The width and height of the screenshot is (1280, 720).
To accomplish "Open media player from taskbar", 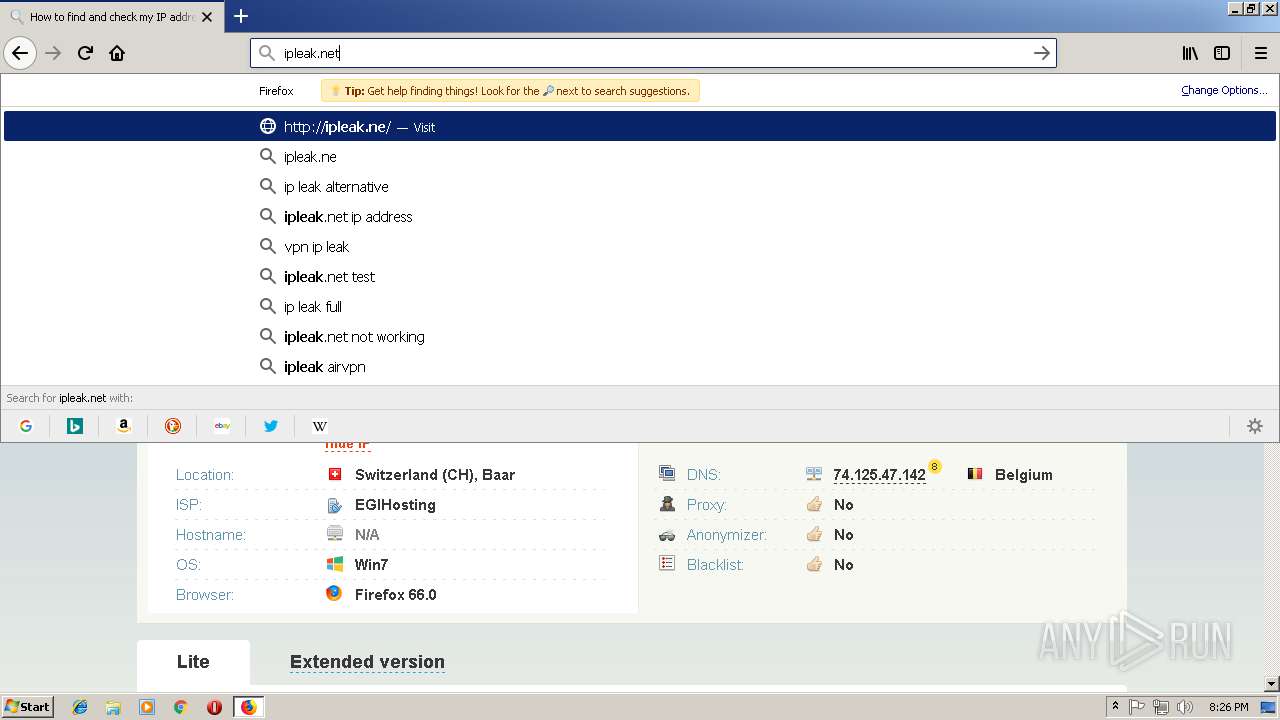I will [x=147, y=707].
